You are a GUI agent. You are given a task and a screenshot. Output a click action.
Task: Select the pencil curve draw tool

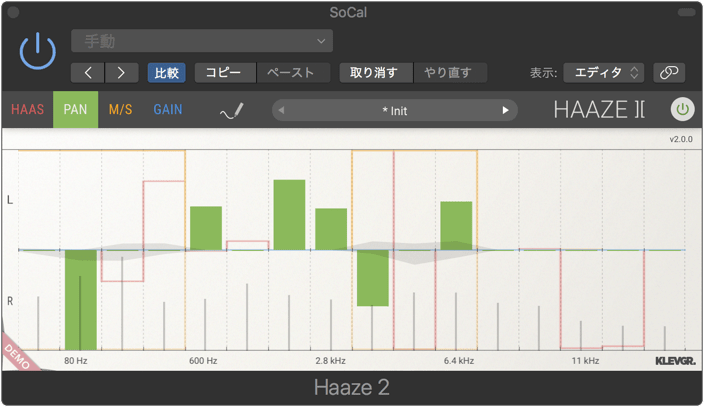pos(232,111)
